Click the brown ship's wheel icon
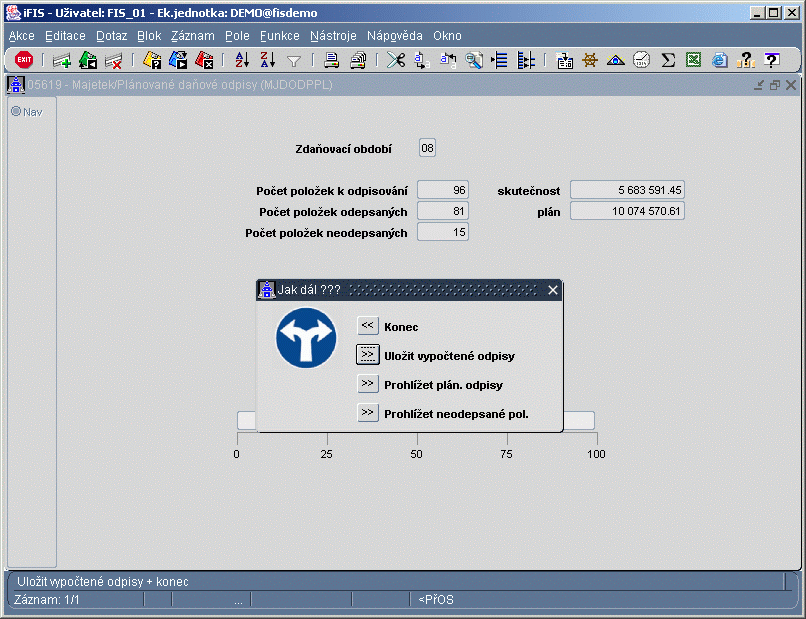This screenshot has height=619, width=806. click(590, 61)
